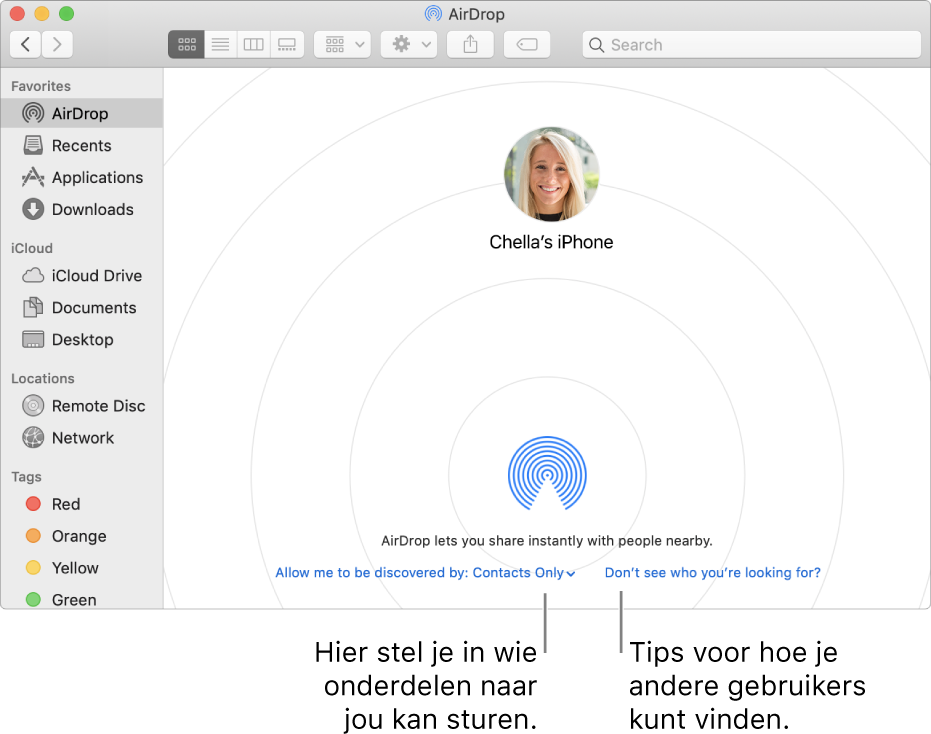Open iCloud Drive via its cloud icon
The image size is (931, 734).
coord(33,276)
